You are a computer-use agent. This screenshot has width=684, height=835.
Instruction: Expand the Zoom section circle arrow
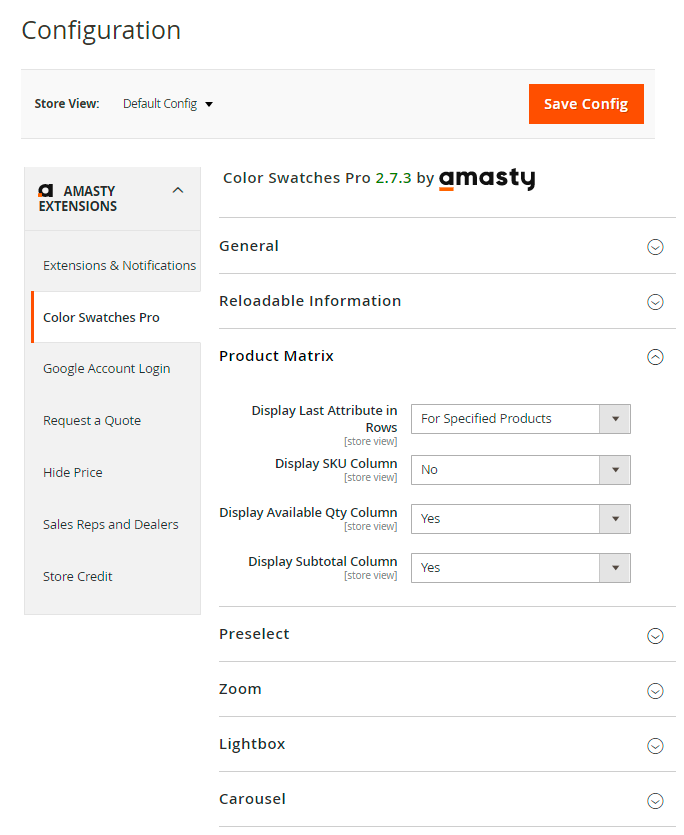(655, 690)
